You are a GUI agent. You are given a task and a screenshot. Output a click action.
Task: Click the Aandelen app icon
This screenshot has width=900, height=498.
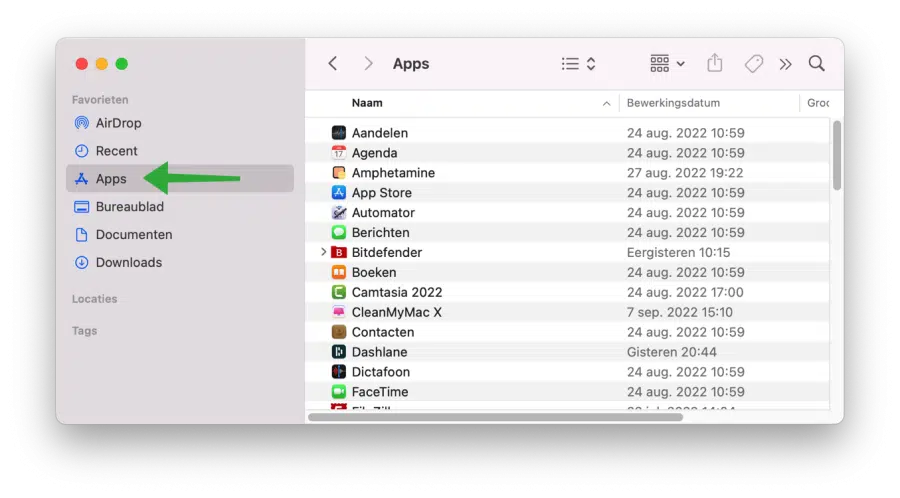(x=339, y=133)
